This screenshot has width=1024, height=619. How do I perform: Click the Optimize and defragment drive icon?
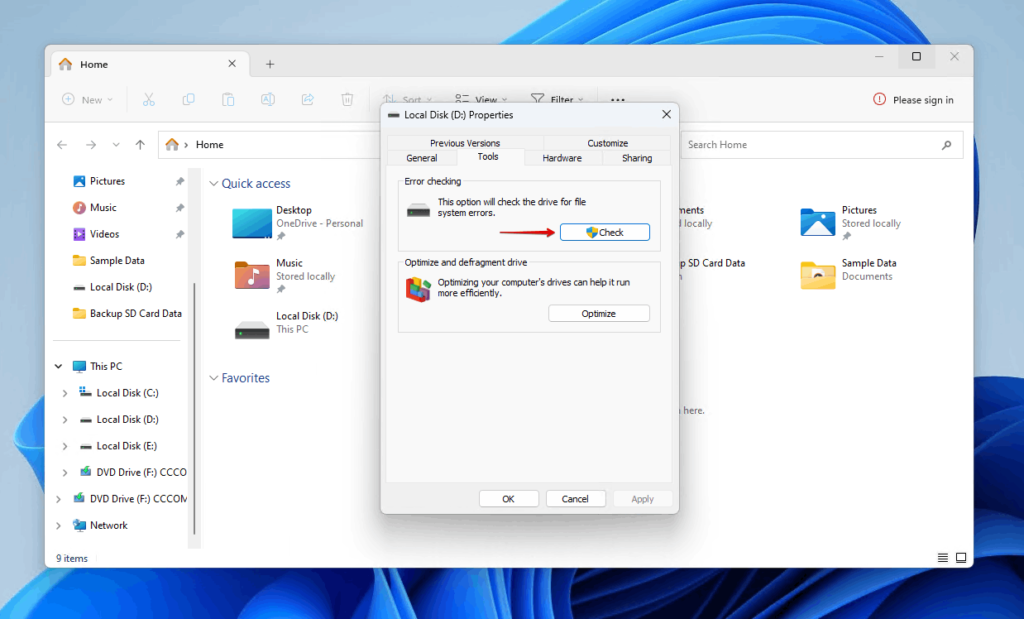[419, 287]
